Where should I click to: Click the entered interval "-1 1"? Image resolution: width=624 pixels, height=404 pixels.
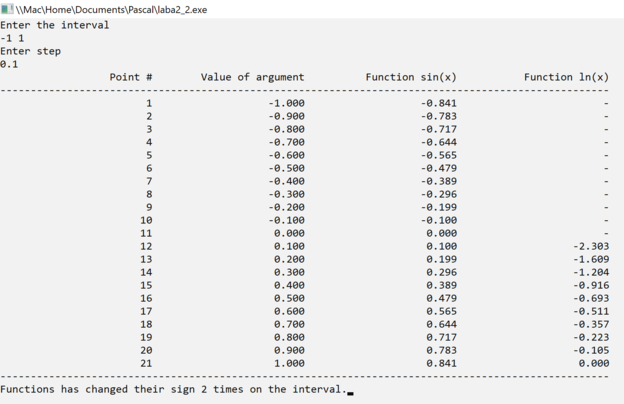pyautogui.click(x=12, y=38)
